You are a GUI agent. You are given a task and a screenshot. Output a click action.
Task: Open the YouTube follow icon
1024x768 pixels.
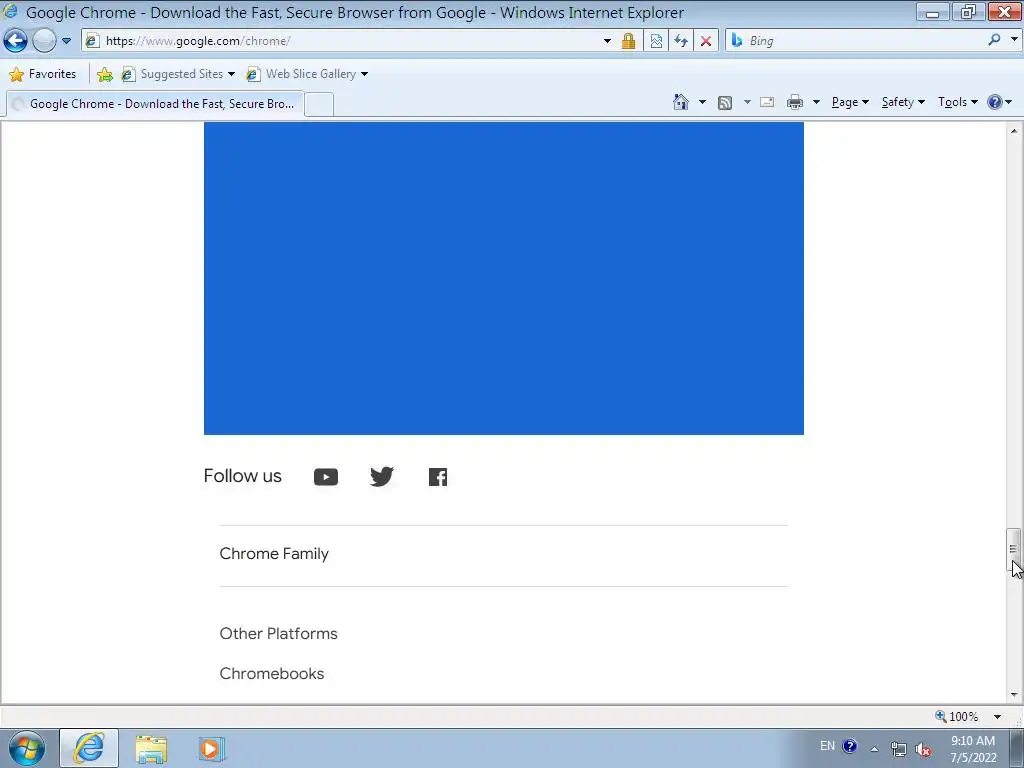326,477
